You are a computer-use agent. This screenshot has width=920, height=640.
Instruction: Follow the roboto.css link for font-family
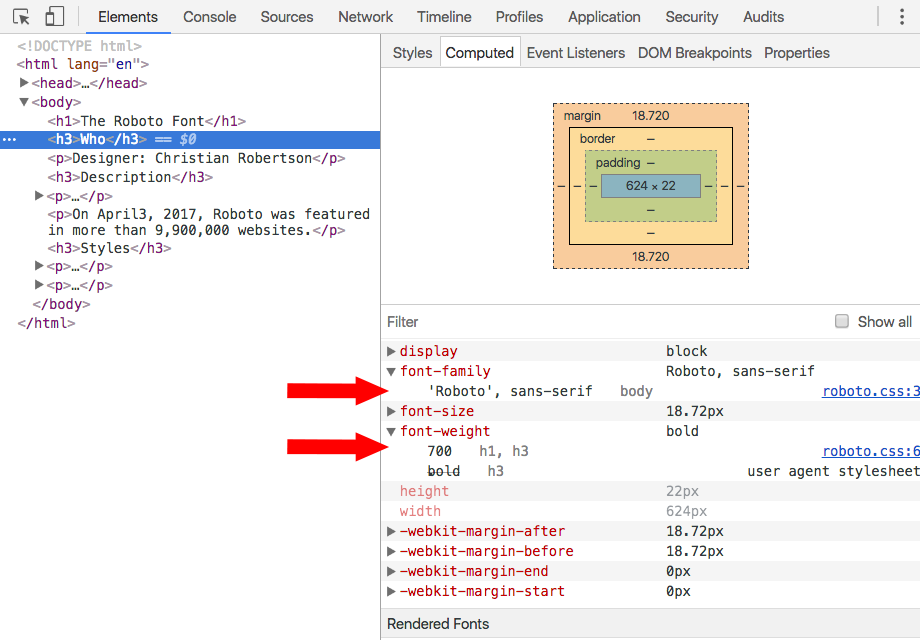[871, 391]
